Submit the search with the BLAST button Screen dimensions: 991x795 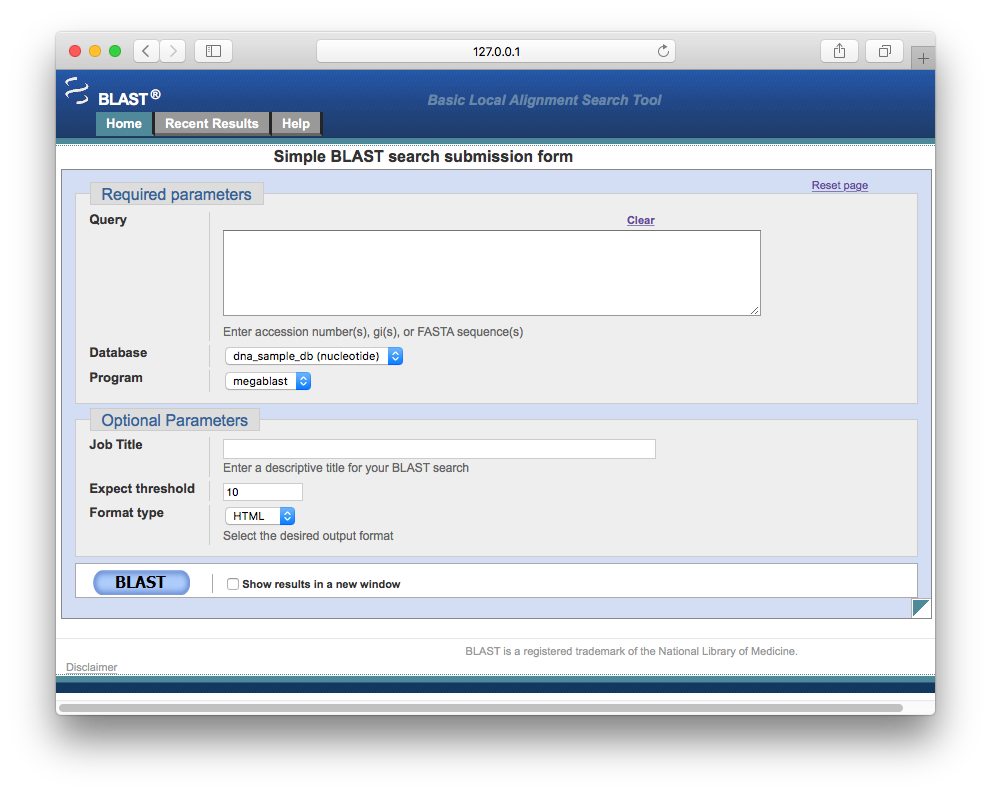pyautogui.click(x=142, y=582)
